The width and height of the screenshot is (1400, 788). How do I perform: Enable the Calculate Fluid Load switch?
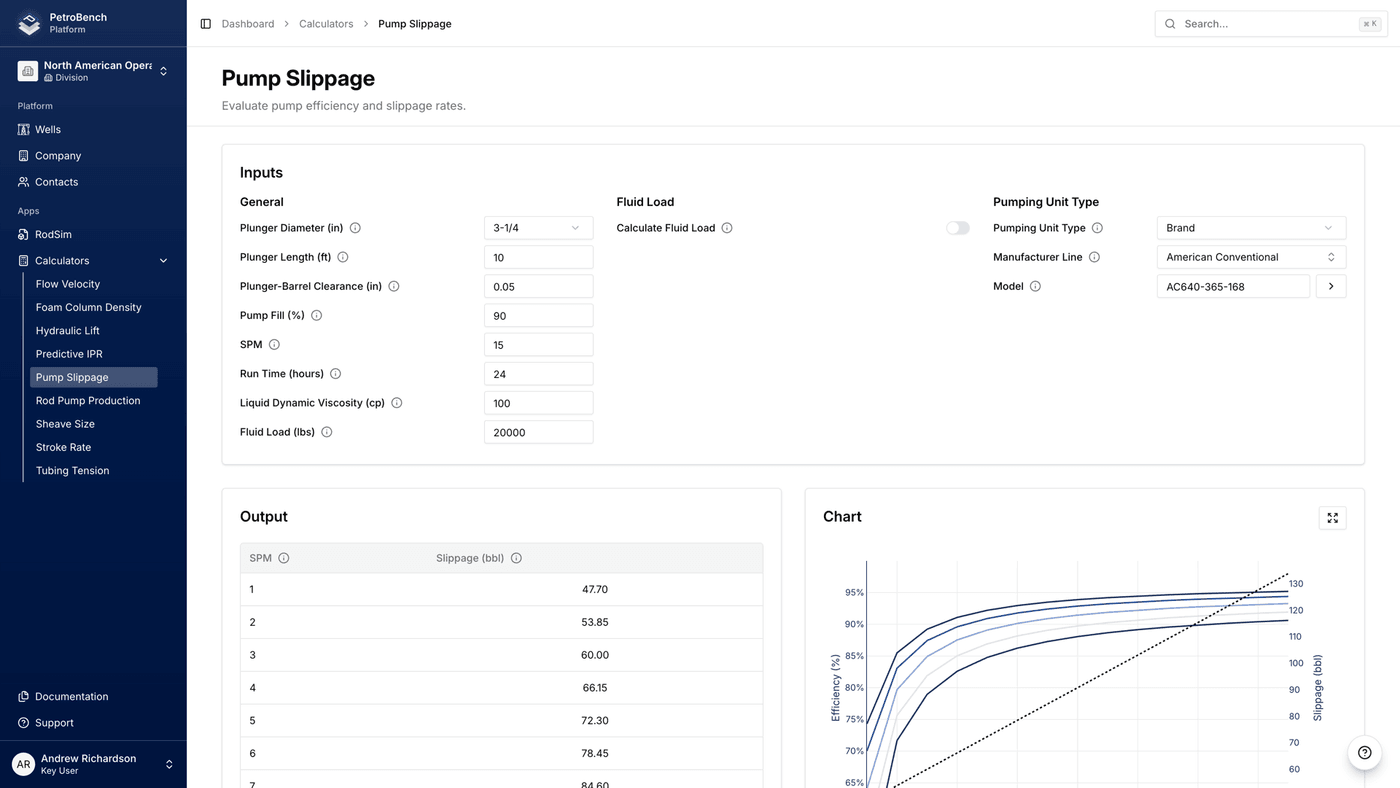(x=957, y=228)
